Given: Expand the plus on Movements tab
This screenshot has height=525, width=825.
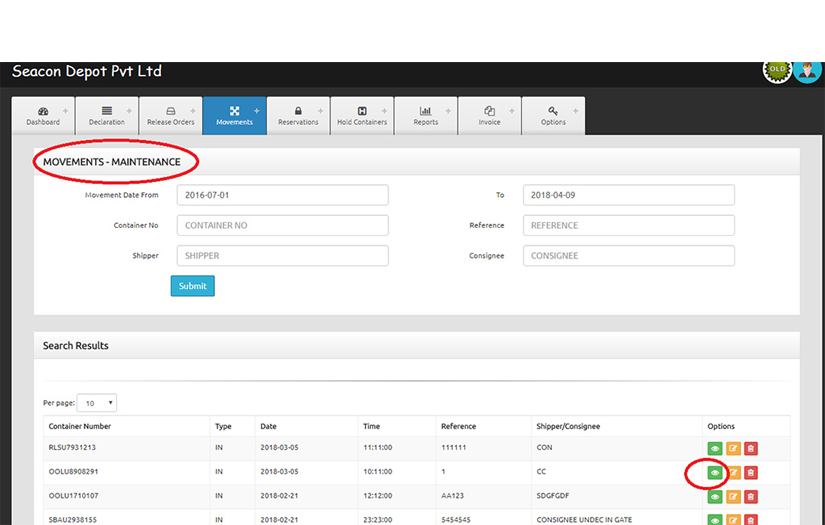Looking at the screenshot, I should (x=257, y=111).
